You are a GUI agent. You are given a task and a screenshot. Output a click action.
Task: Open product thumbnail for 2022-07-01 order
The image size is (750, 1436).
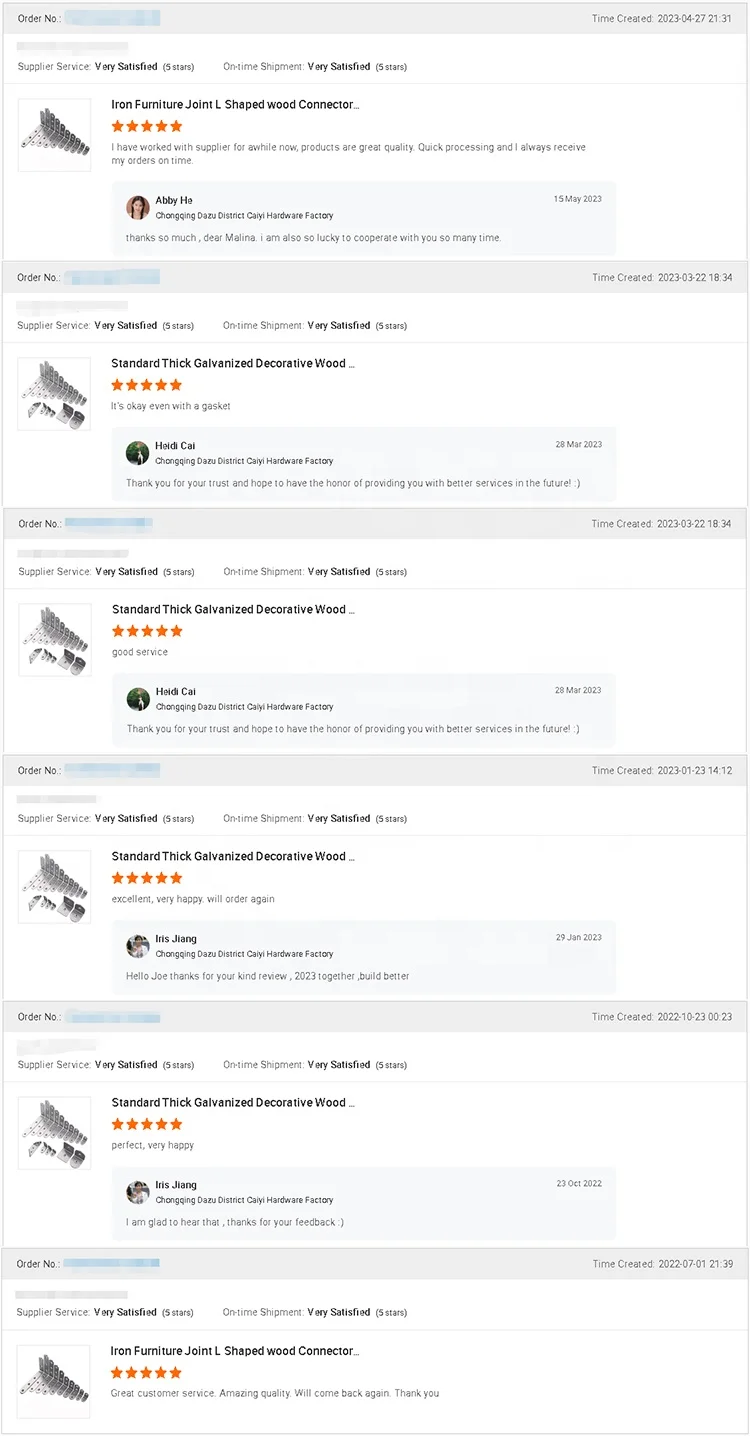(x=54, y=1381)
